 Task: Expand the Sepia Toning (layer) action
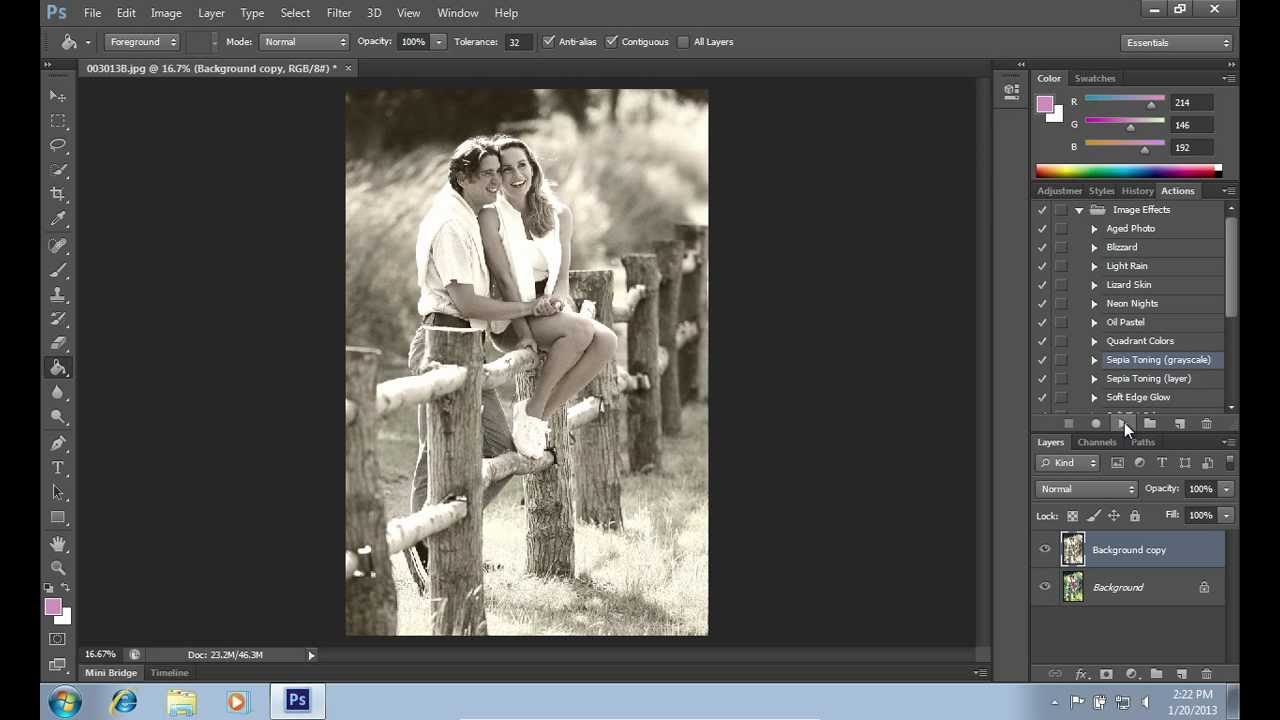(x=1094, y=379)
